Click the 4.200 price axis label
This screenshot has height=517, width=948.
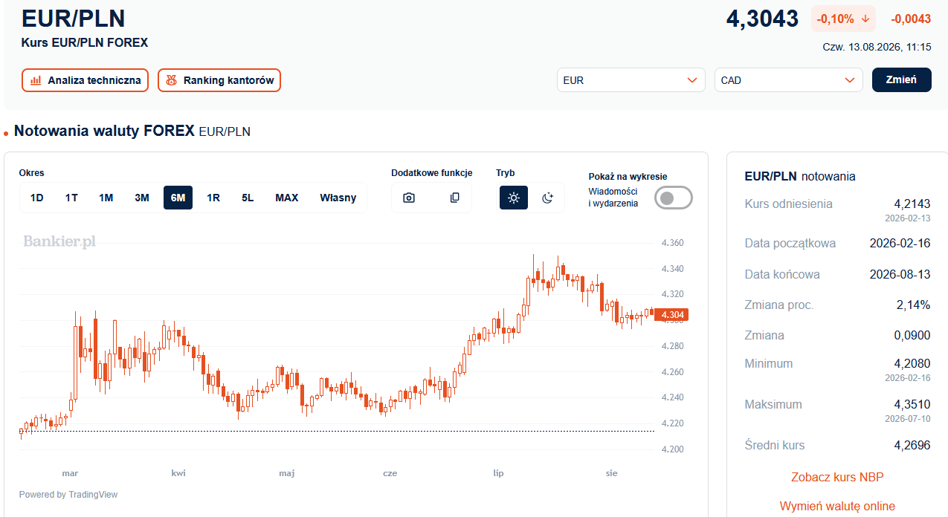[x=672, y=449]
